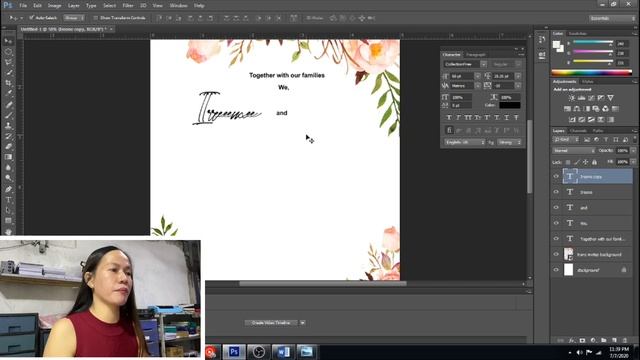The image size is (640, 360).
Task: Apply Faux Bold in the Character panel
Action: click(449, 118)
